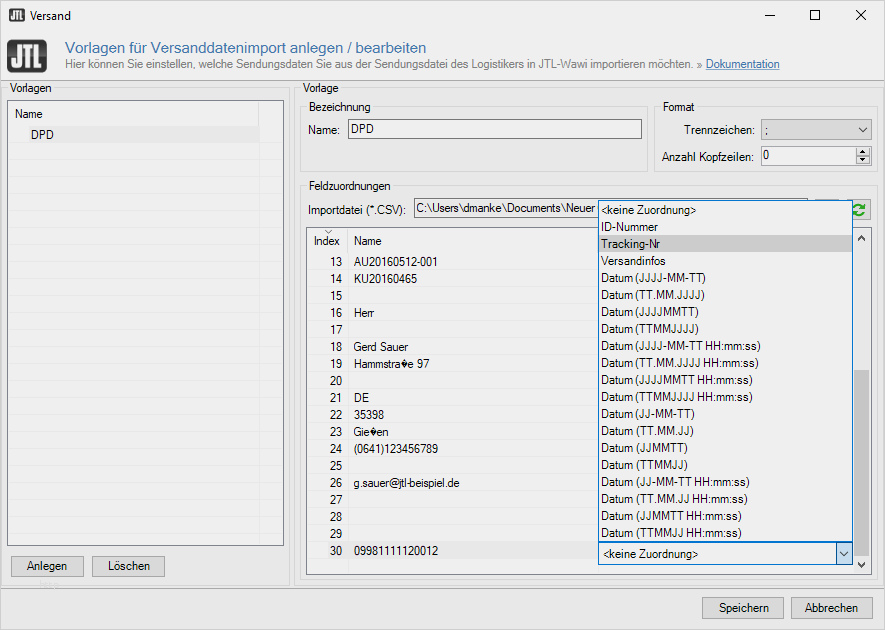Choose Tracking-Nr from dropdown list
885x630 pixels.
click(x=725, y=244)
